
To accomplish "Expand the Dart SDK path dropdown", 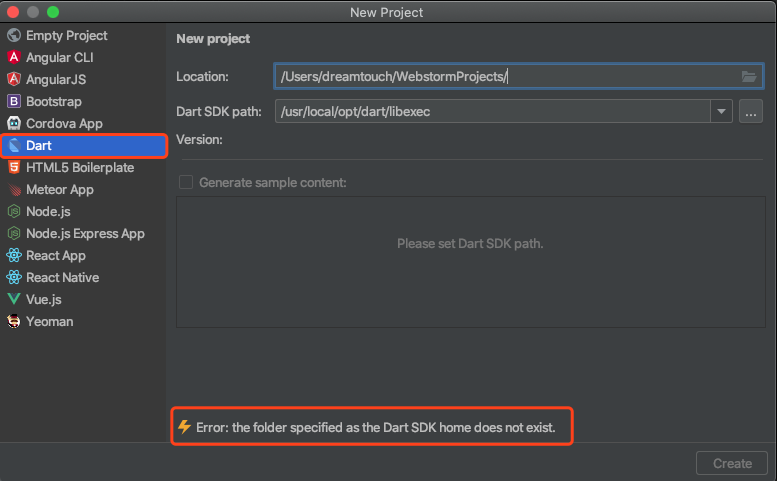I will pyautogui.click(x=722, y=111).
